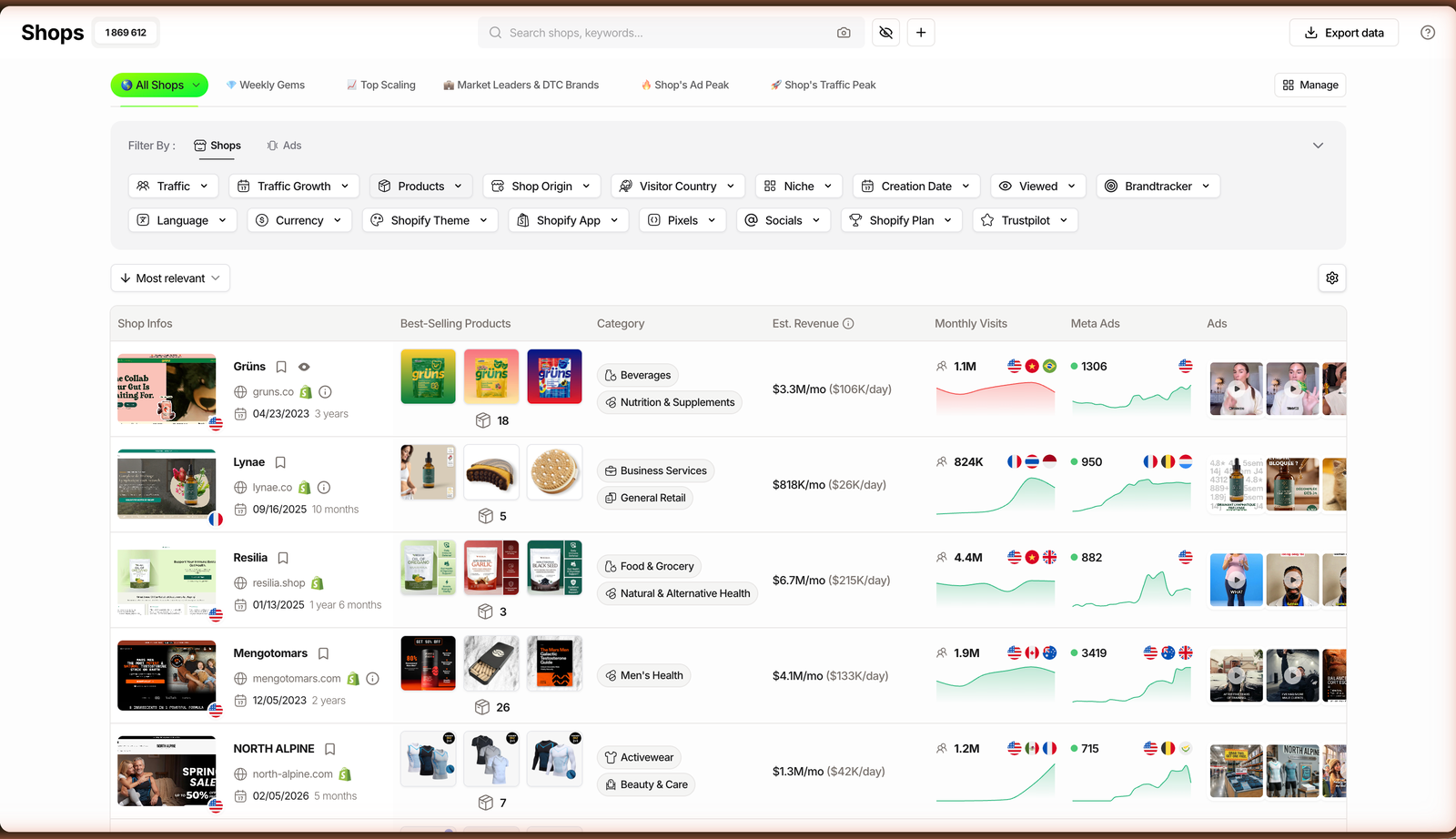
Task: Click Lynae monthly visits chart
Action: click(996, 496)
